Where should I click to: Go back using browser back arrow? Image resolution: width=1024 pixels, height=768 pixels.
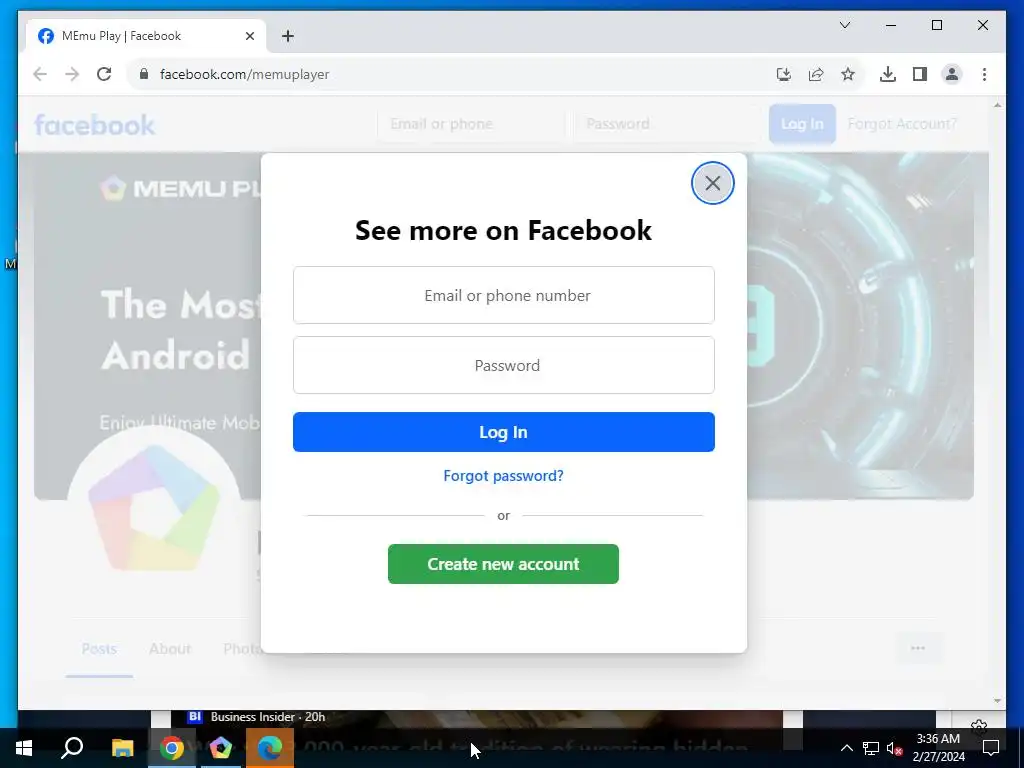coord(40,74)
